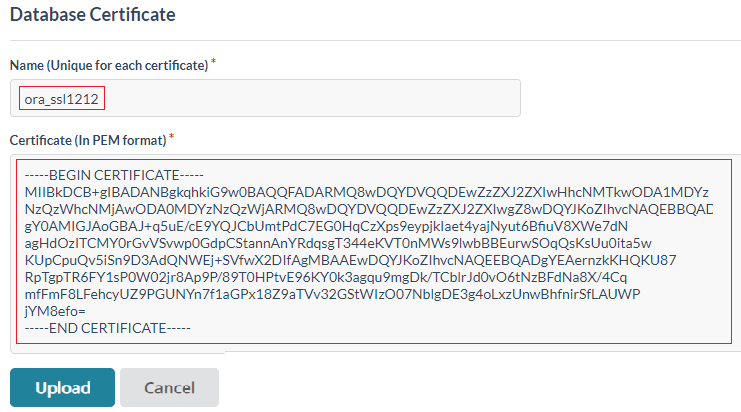The image size is (741, 412).
Task: Click the certificate line starting with NzQzWhcNMjAw
Action: 370,208
